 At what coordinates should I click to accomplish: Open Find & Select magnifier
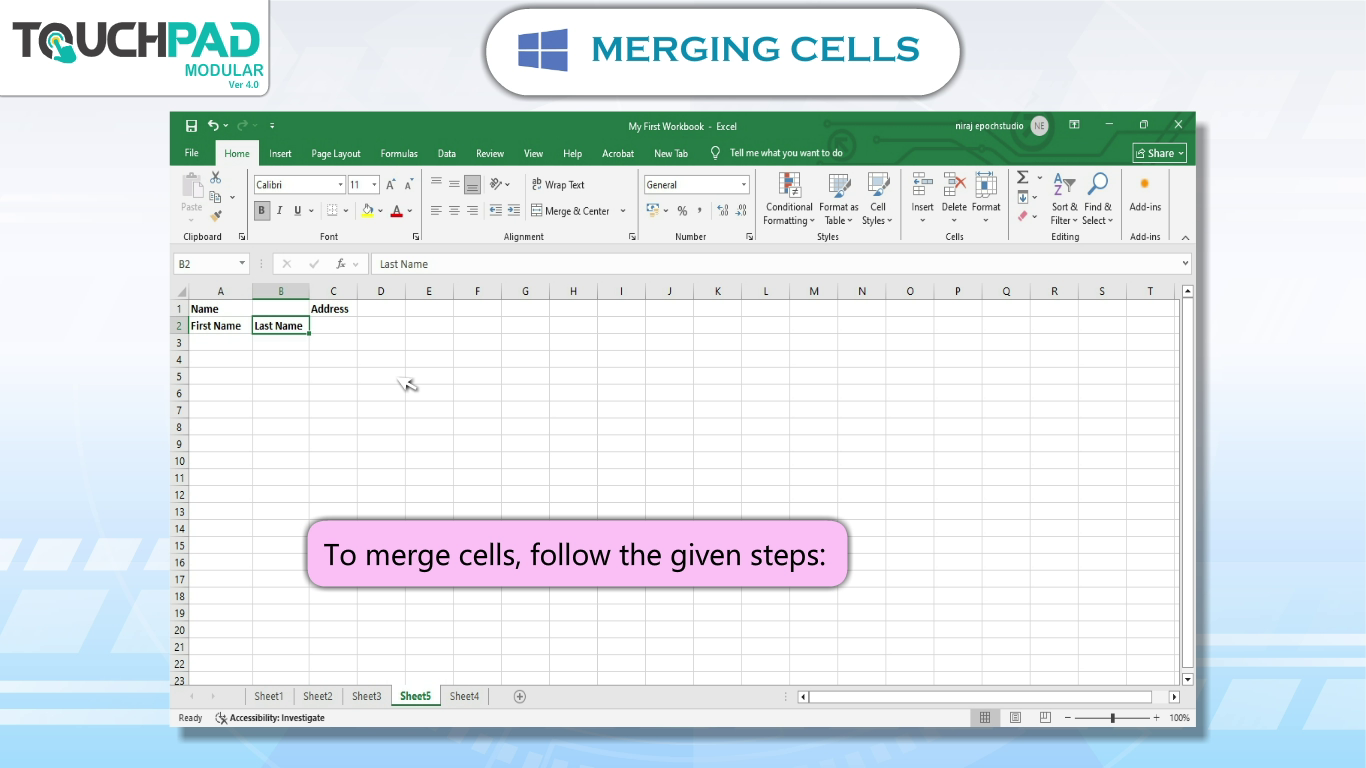pos(1096,185)
